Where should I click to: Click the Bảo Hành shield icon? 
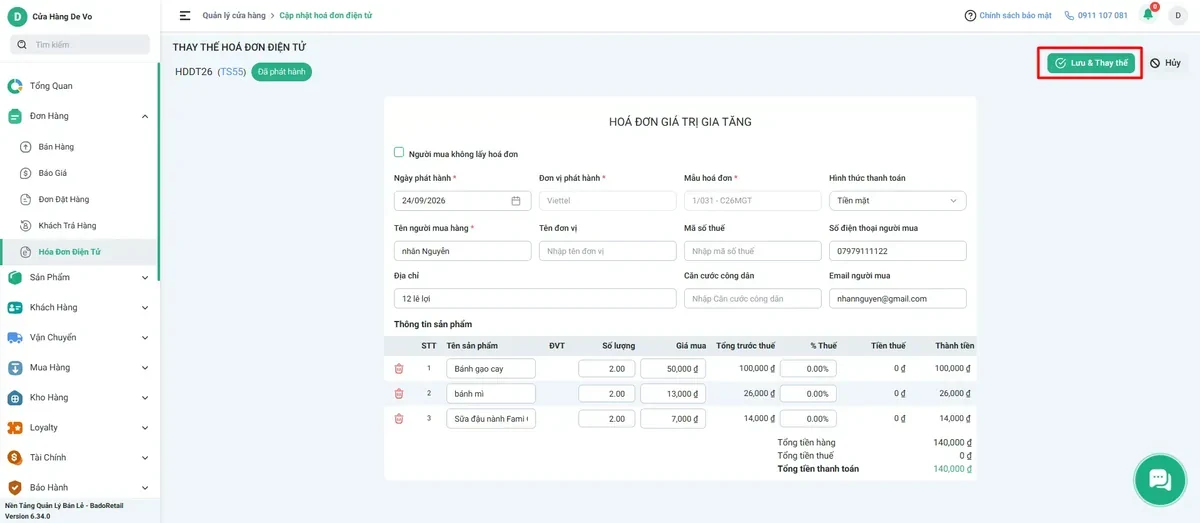coord(15,487)
